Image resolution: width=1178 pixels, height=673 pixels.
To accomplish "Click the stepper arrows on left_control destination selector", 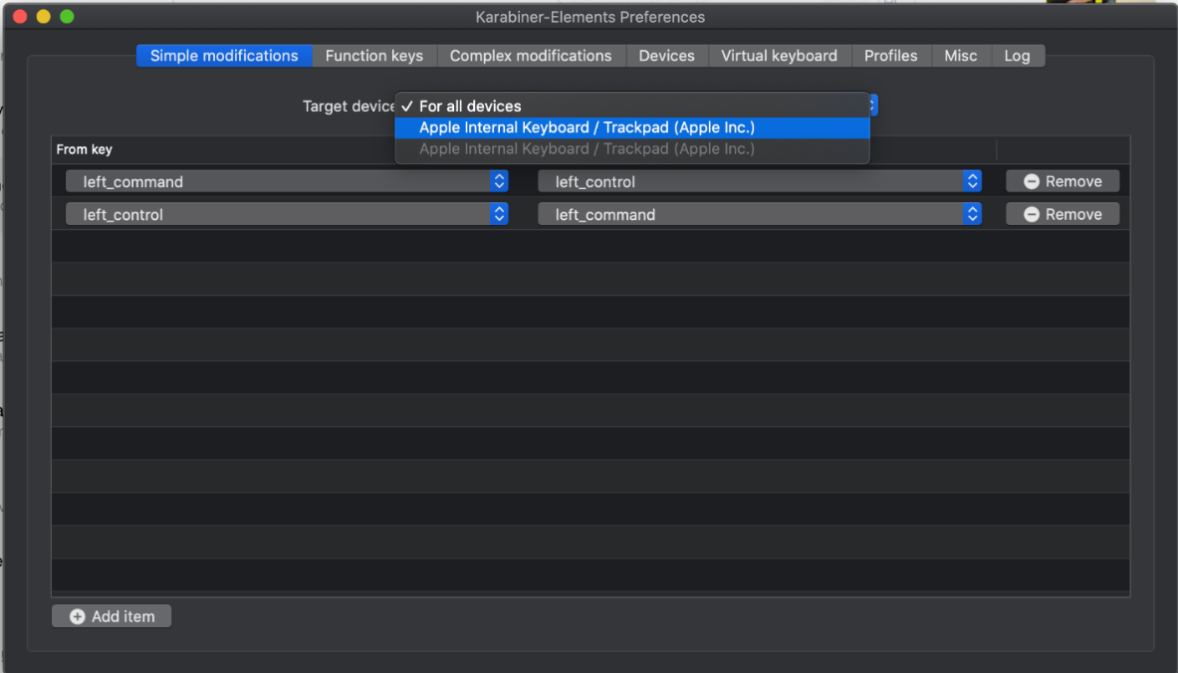I will tap(970, 181).
